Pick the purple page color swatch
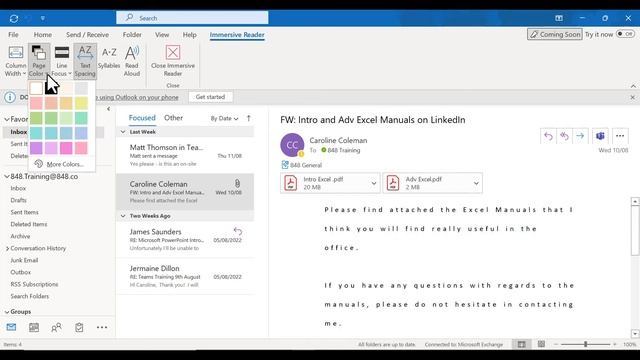Screen dimensions: 640x360 [36, 148]
